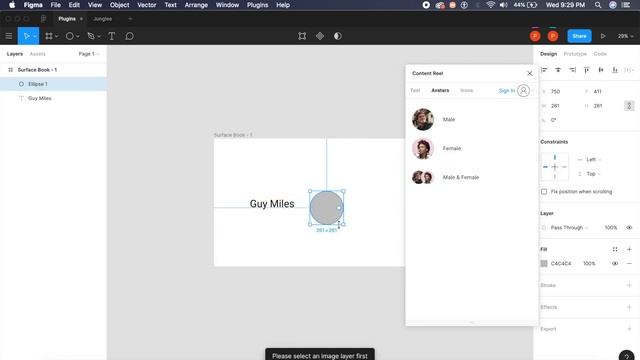Image resolution: width=640 pixels, height=360 pixels.
Task: Remove the C4C4C4 fill with the minus icon
Action: 629,264
